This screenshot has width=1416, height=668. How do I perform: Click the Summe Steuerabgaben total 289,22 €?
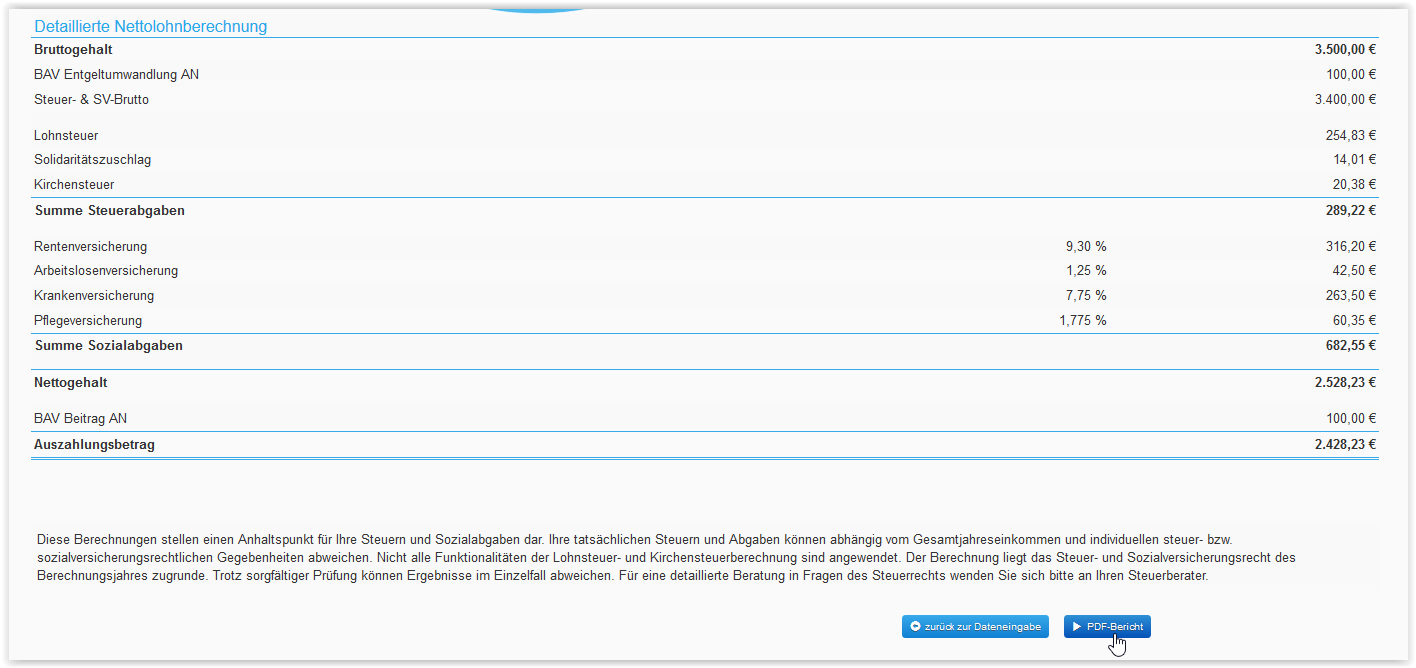click(1350, 211)
